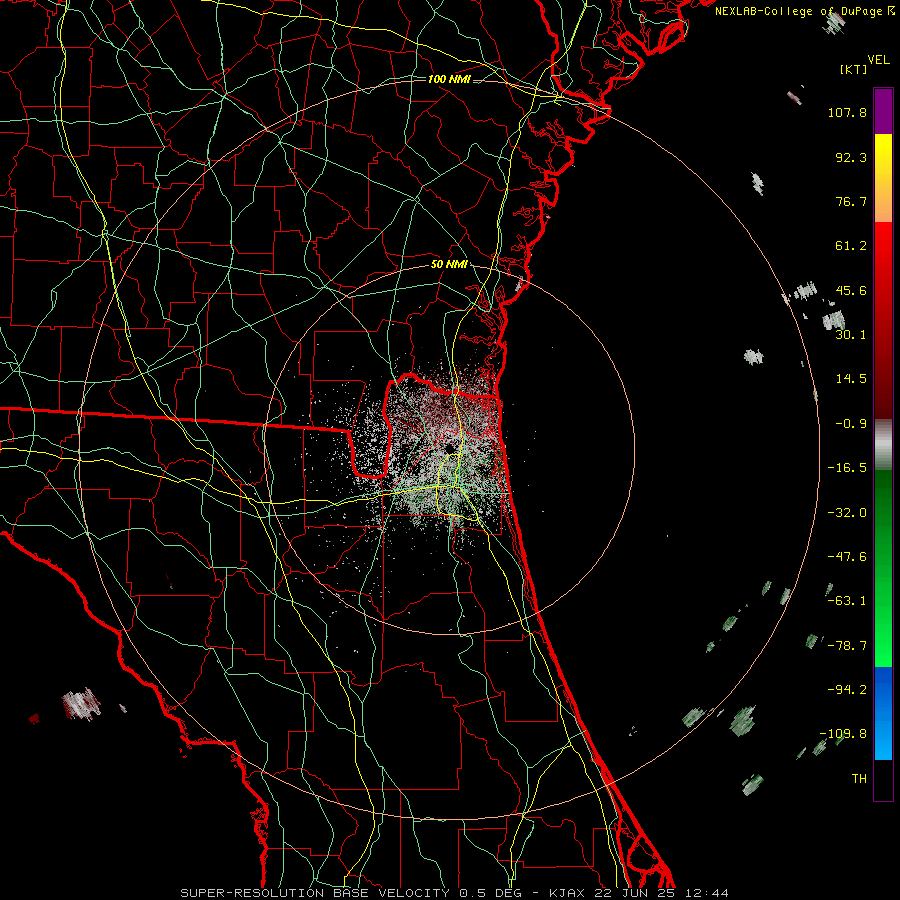Click the 50 NMI range ring label
Viewport: 900px width, 900px height.
tap(449, 265)
